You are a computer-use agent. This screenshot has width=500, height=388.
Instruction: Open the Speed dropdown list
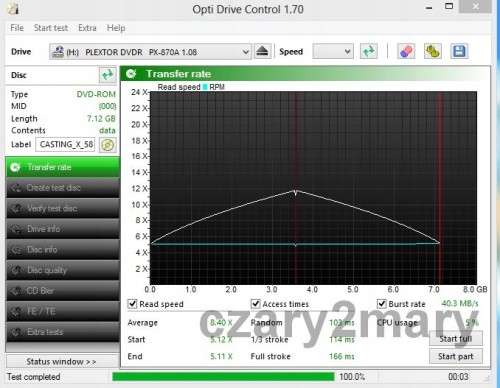[333, 52]
